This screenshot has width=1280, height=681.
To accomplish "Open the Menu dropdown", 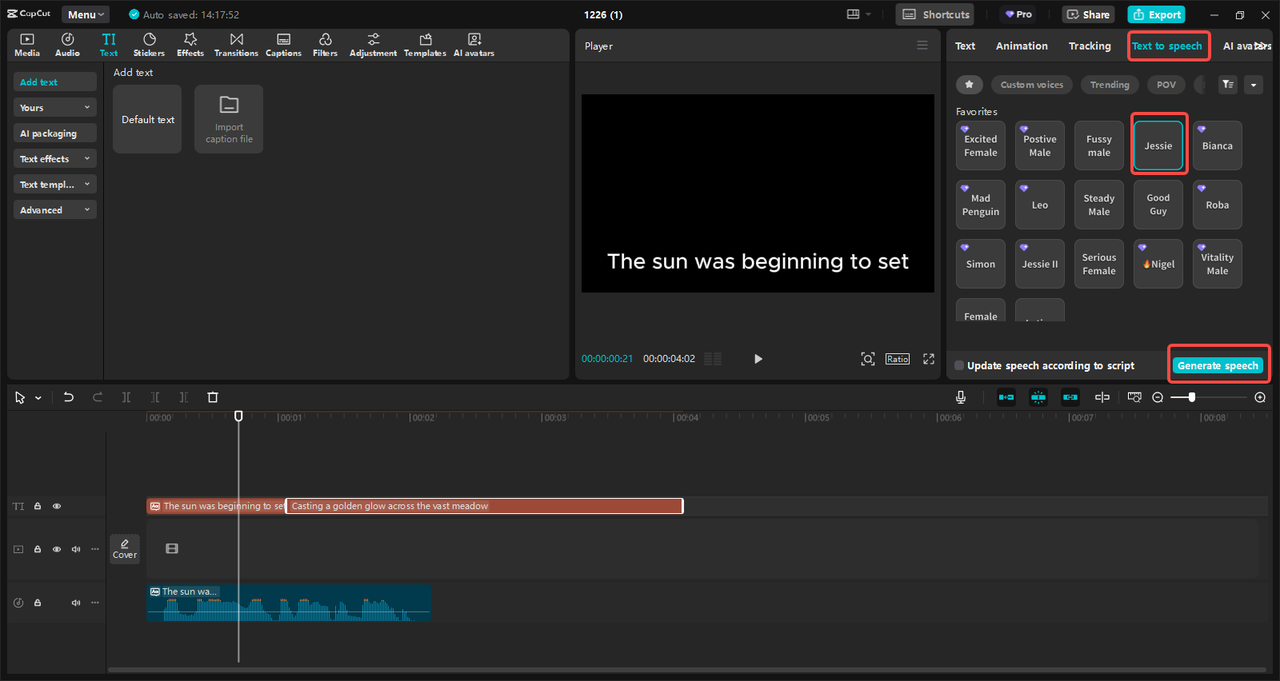I will (x=87, y=15).
